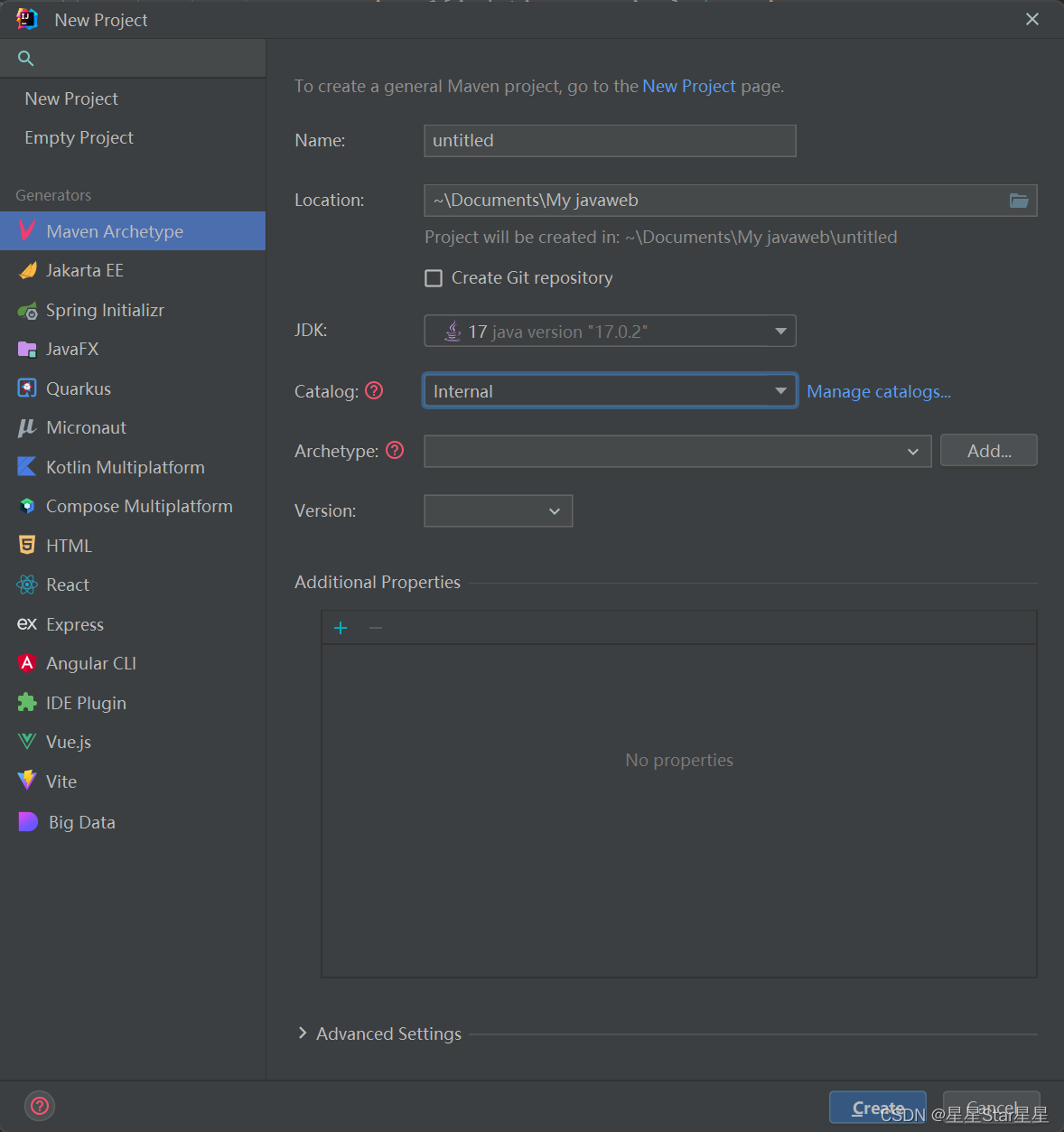Select Jakarta EE generator
The height and width of the screenshot is (1132, 1064).
[x=133, y=270]
